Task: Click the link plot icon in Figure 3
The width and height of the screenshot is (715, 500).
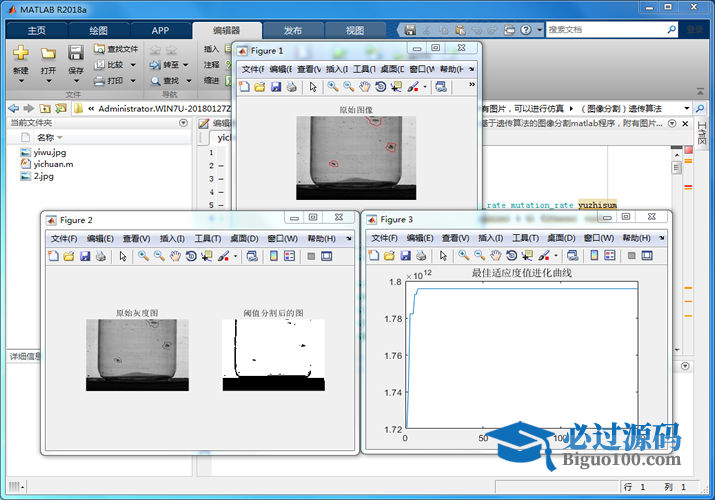Action: tap(573, 256)
